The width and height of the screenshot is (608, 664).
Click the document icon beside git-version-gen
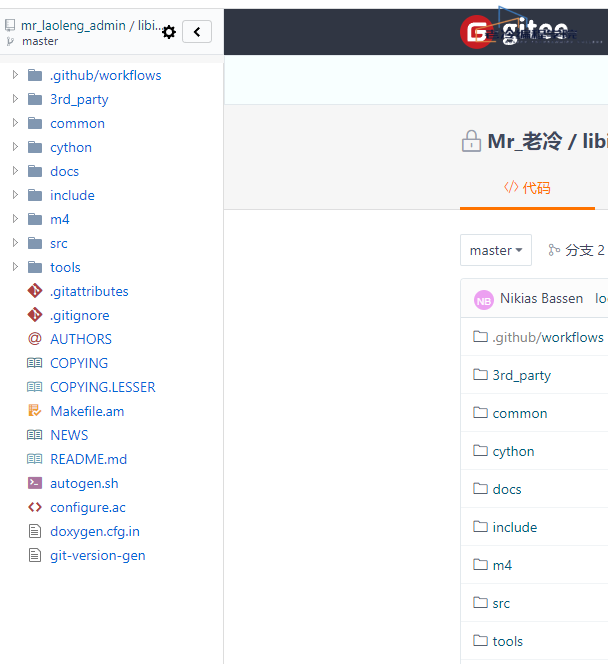[x=35, y=555]
